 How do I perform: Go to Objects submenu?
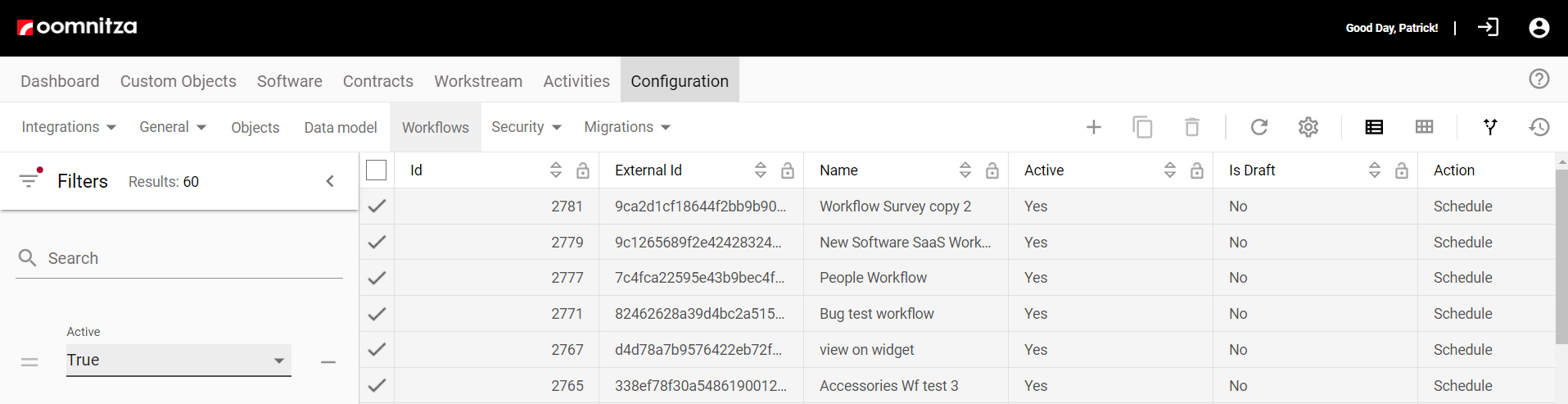coord(255,128)
